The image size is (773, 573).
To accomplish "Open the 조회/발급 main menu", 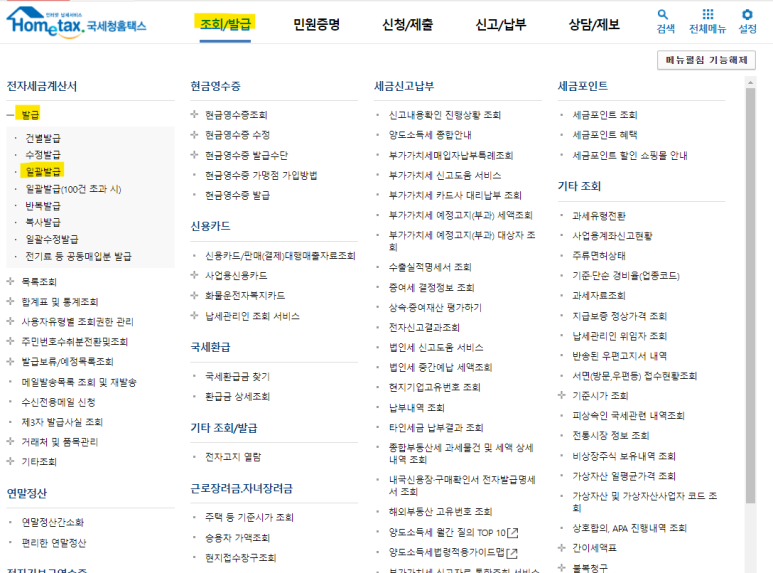I will point(225,23).
